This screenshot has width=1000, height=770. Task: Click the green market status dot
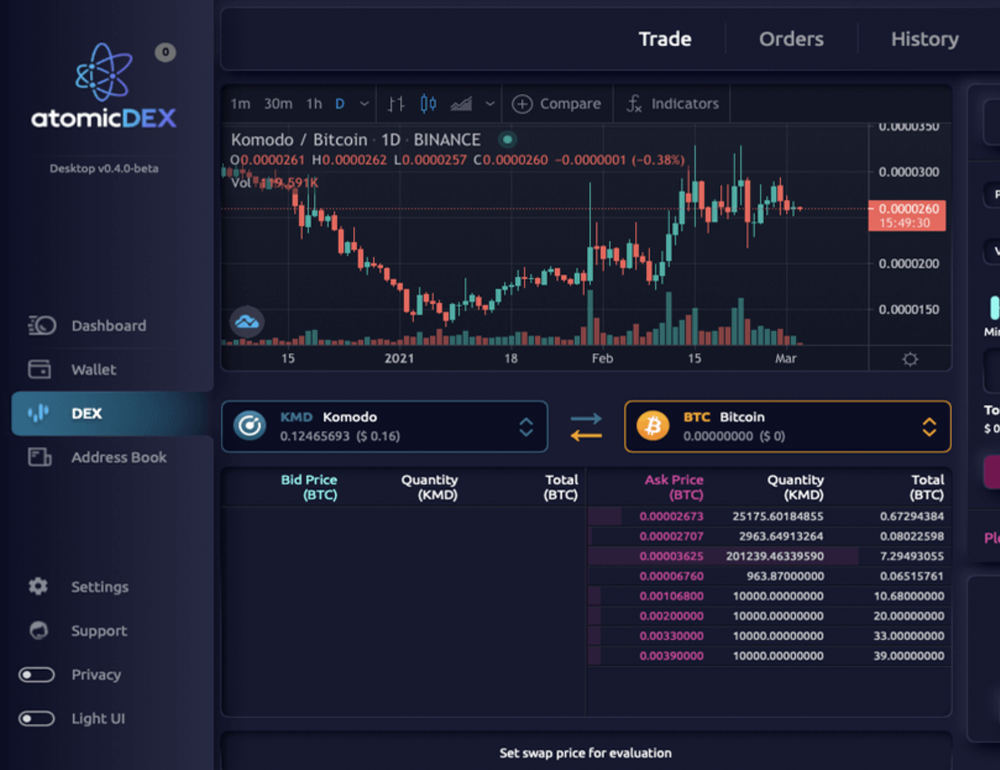point(508,139)
